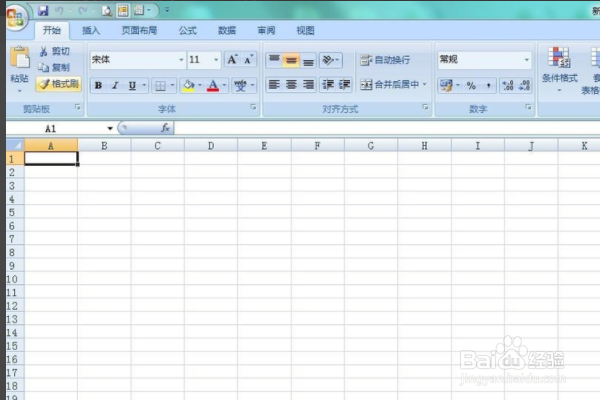Image resolution: width=600 pixels, height=400 pixels.
Task: Save the workbook with the floppy icon
Action: coord(43,10)
